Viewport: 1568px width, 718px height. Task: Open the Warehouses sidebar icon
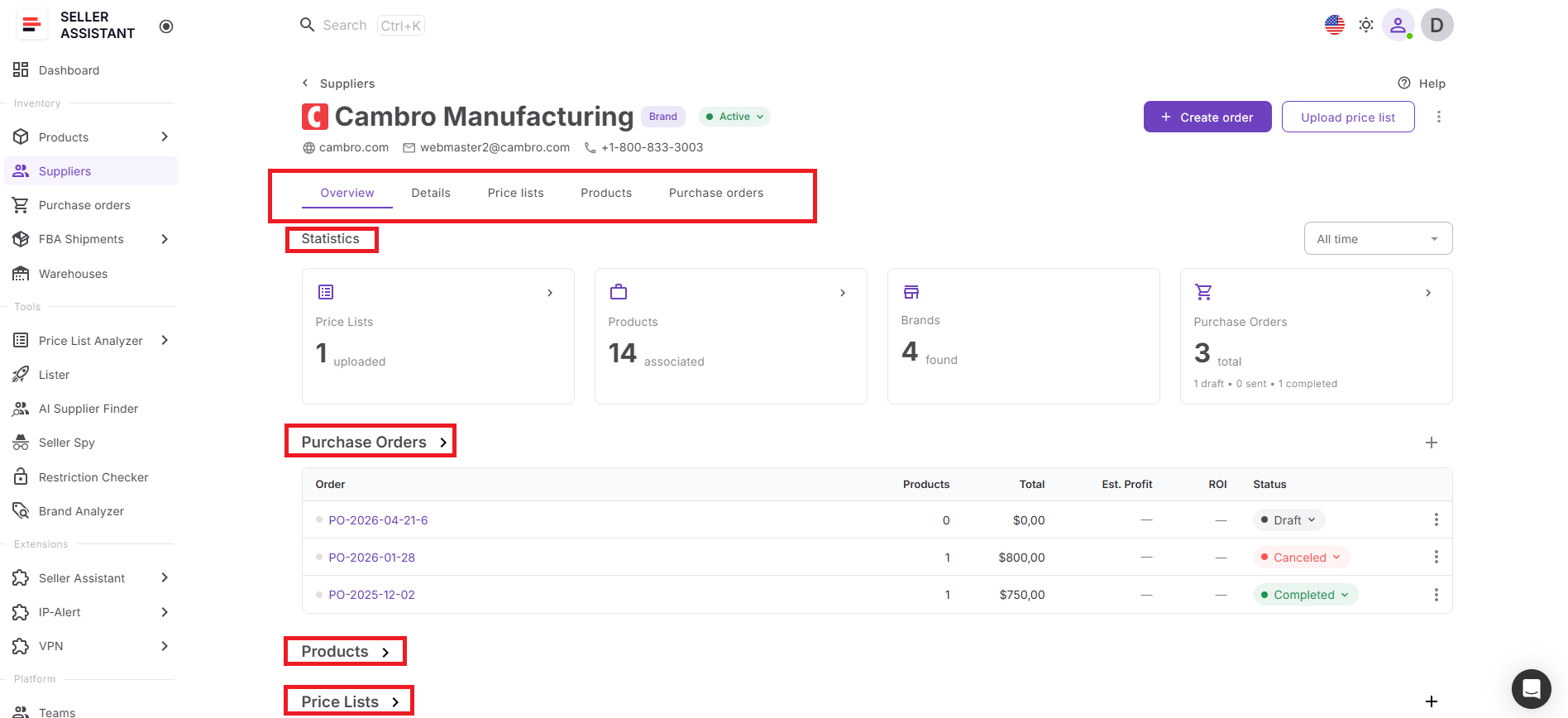[x=21, y=274]
